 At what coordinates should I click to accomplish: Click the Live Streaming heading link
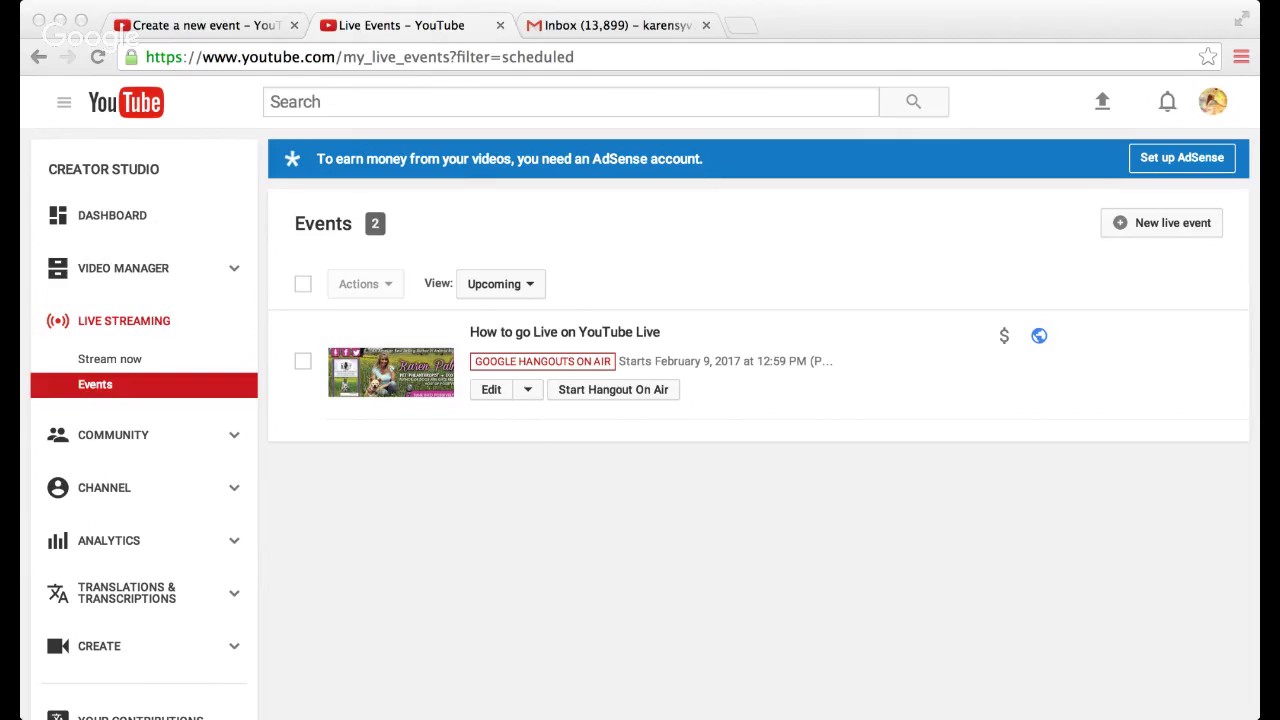pos(124,321)
